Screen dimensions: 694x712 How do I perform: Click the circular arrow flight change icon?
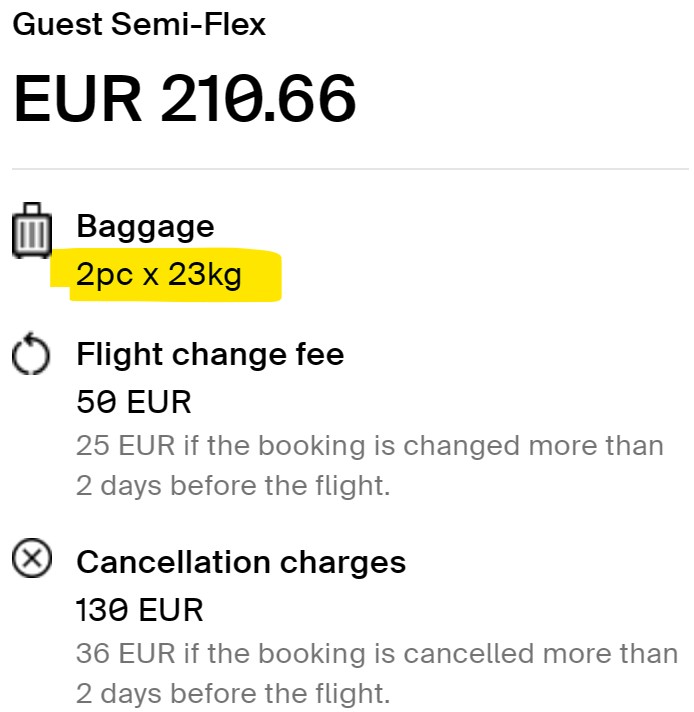pyautogui.click(x=31, y=354)
